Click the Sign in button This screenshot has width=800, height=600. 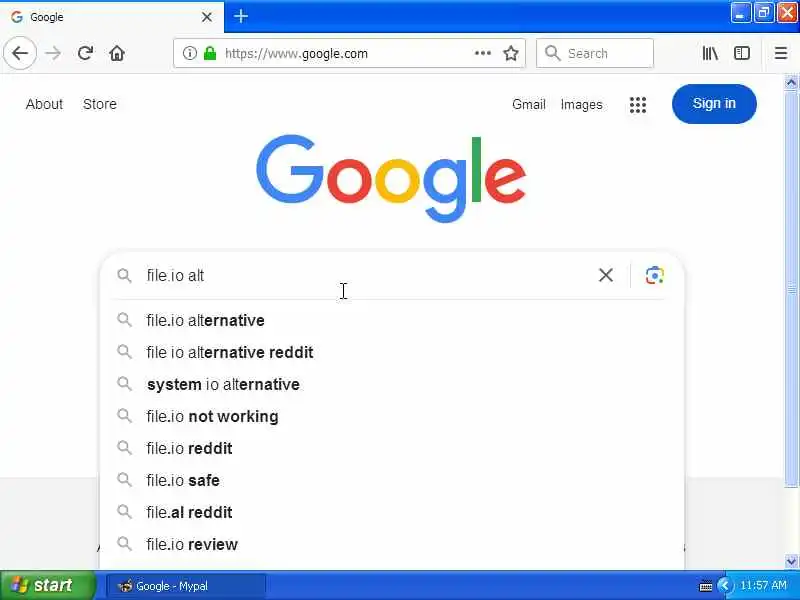714,104
